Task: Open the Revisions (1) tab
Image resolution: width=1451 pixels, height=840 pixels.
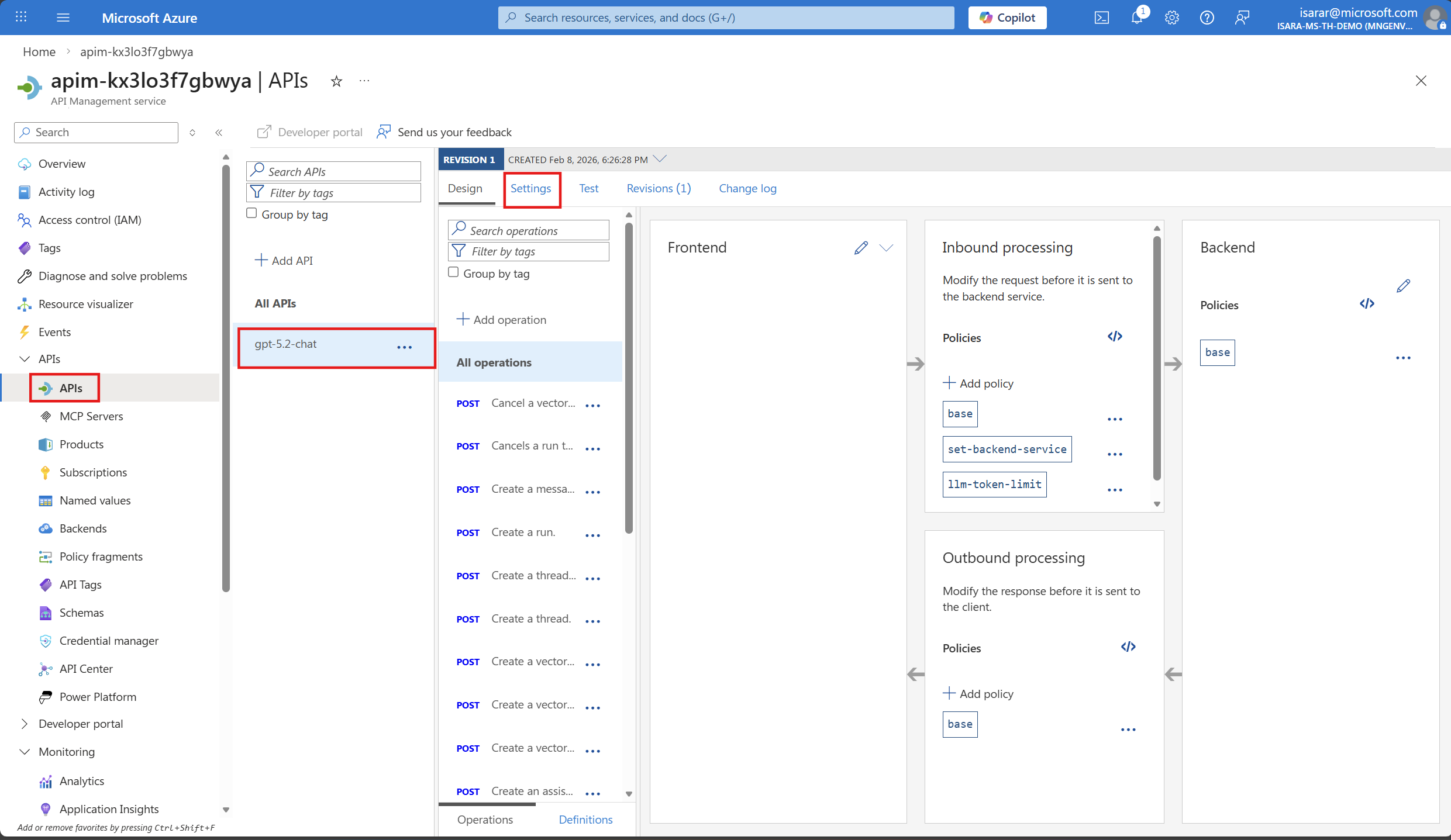Action: (x=659, y=188)
